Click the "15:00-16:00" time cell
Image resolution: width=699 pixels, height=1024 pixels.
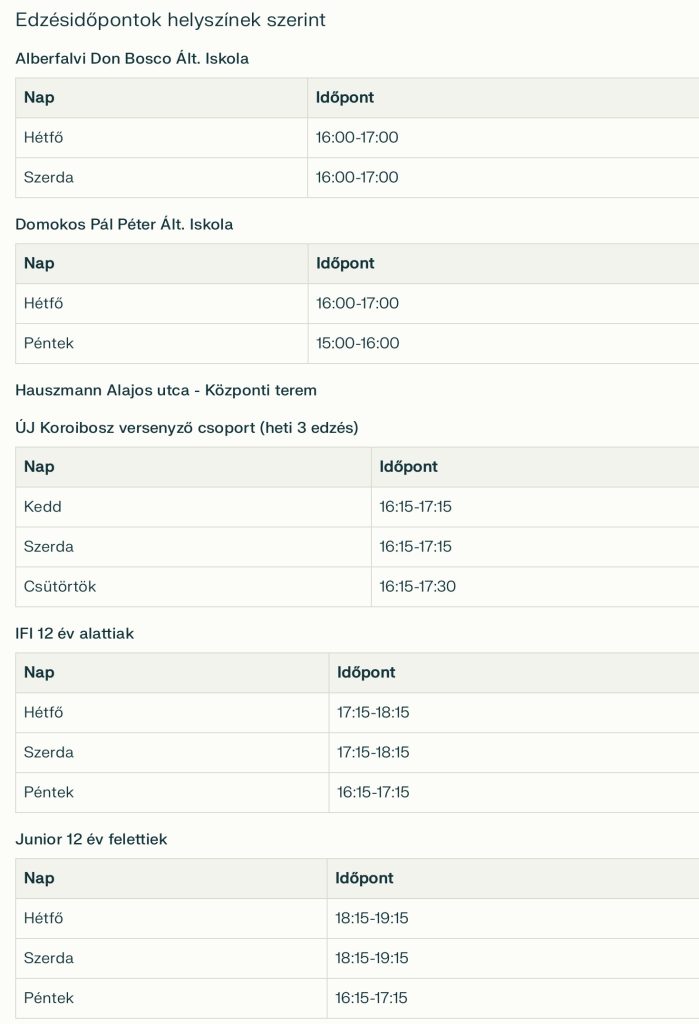point(357,343)
